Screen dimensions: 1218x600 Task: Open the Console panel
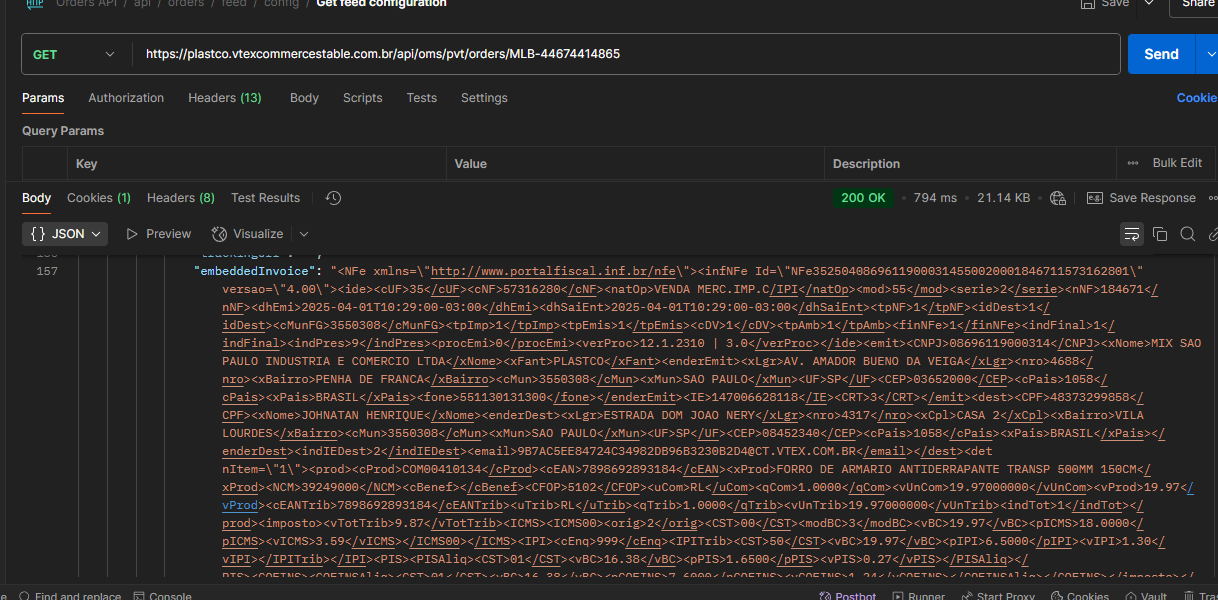pos(161,595)
